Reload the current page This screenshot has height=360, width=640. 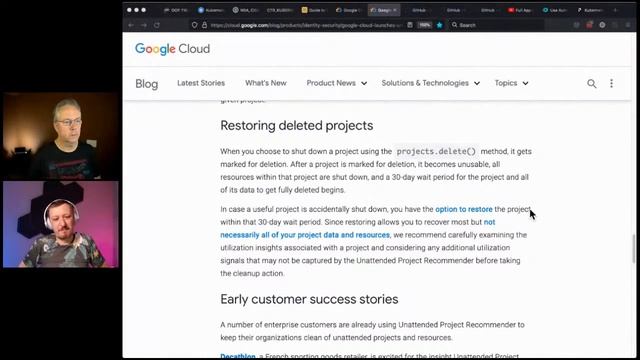[157, 25]
